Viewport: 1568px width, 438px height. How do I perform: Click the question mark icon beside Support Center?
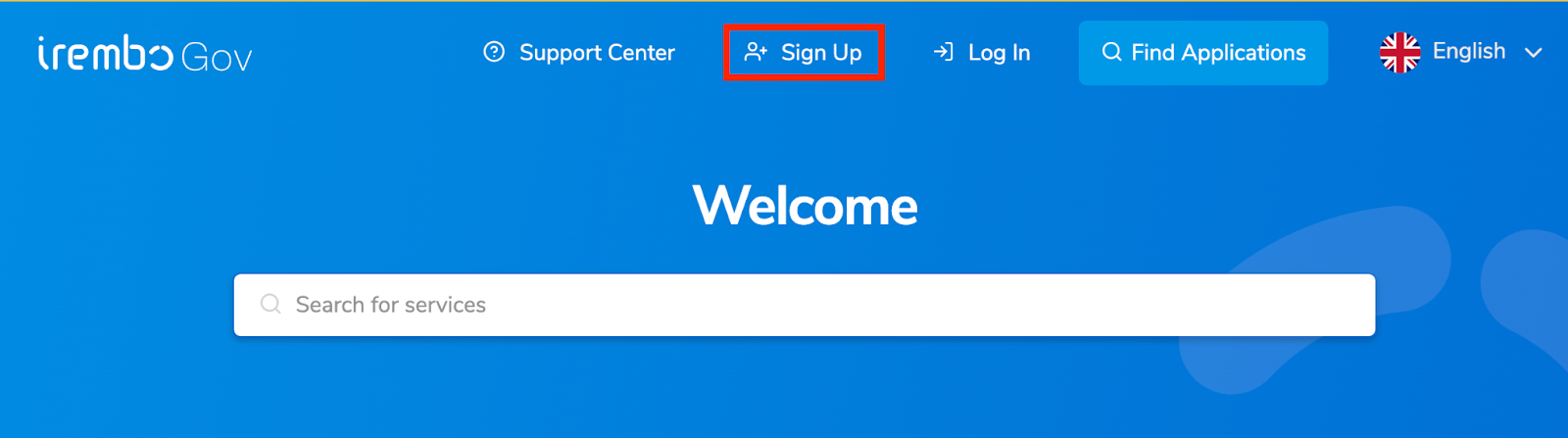click(494, 52)
